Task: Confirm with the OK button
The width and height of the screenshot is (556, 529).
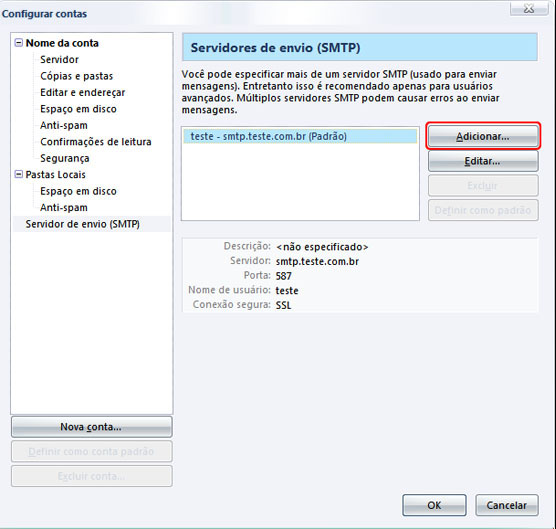Action: [x=434, y=505]
